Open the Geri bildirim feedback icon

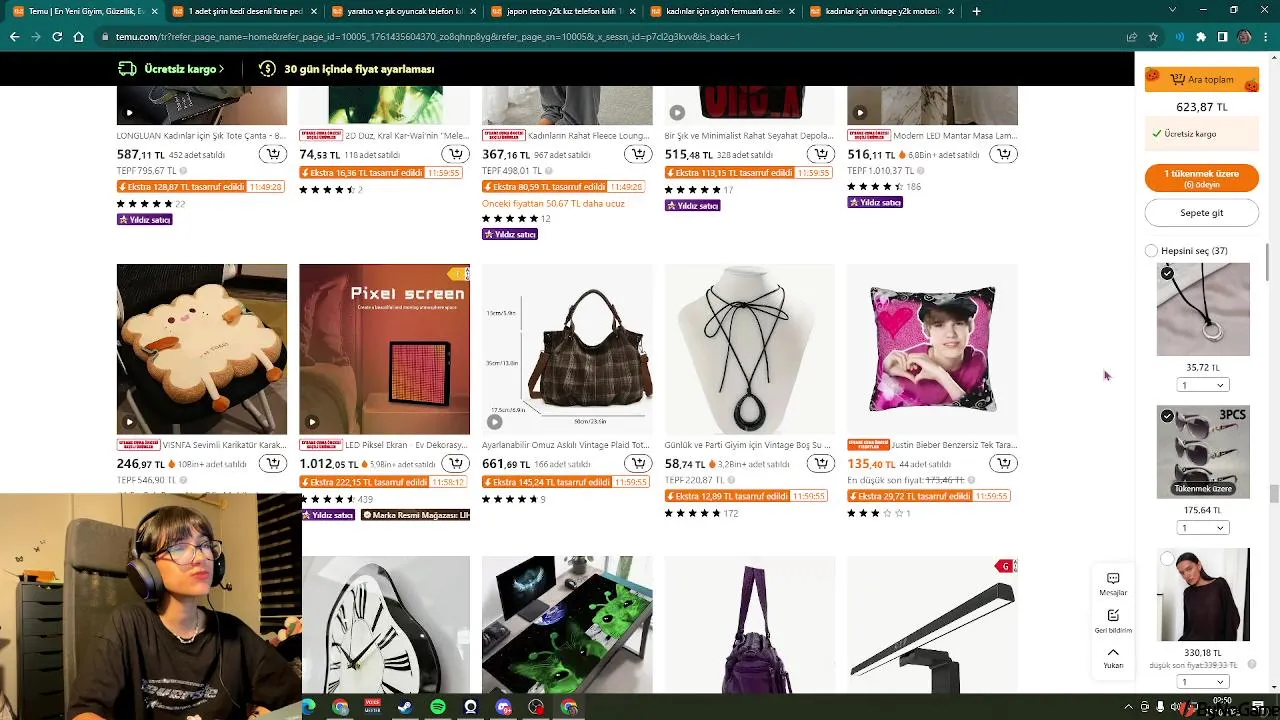[x=1113, y=620]
